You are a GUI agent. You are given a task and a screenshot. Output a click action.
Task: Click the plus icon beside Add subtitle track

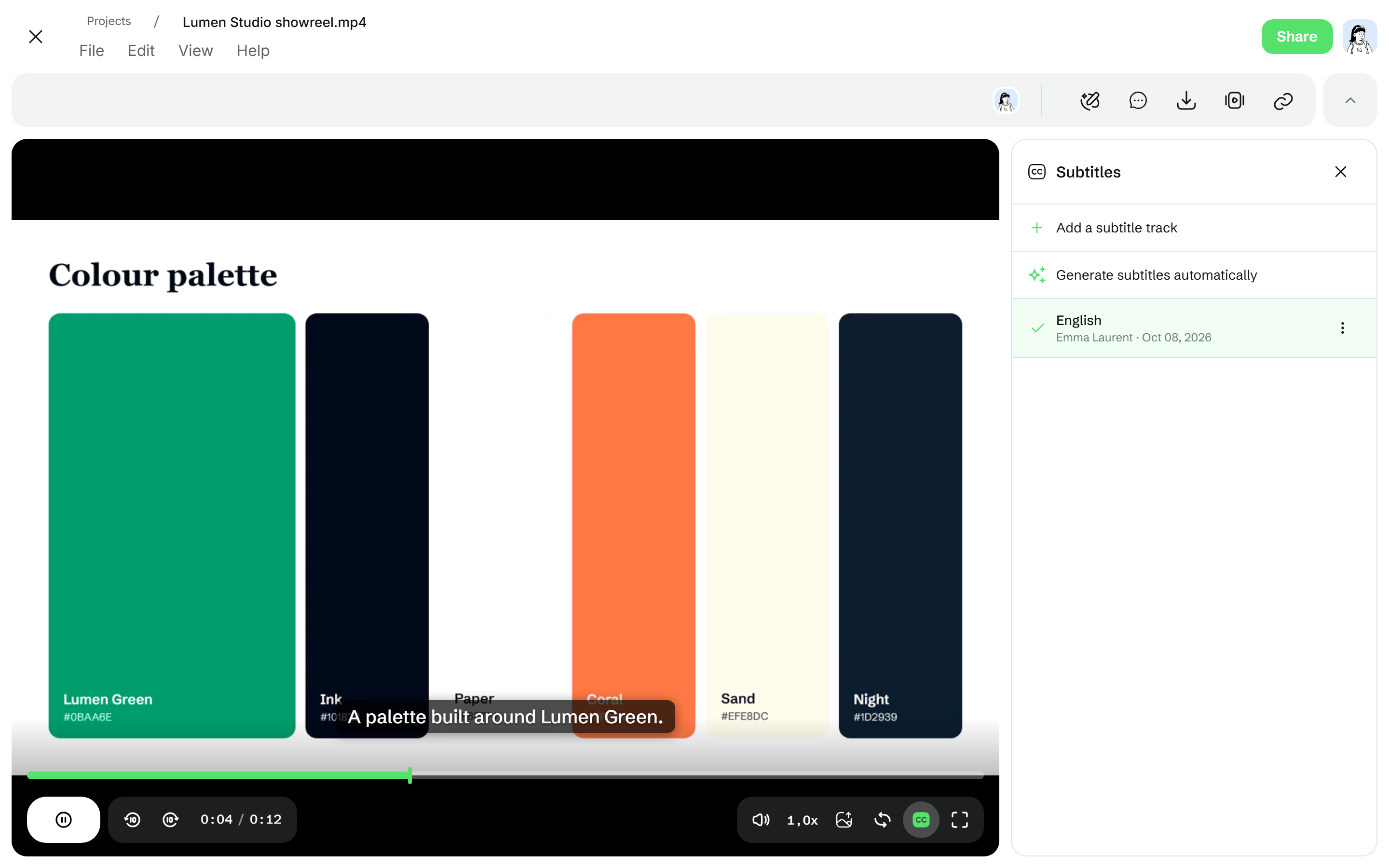(x=1036, y=228)
